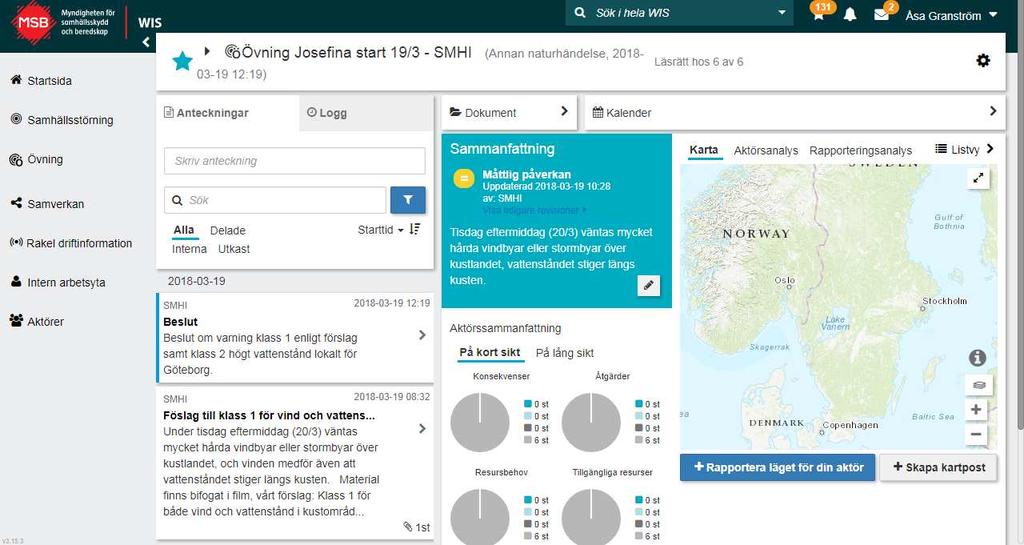
Task: Click the Åtgärder pie chart
Action: click(591, 422)
